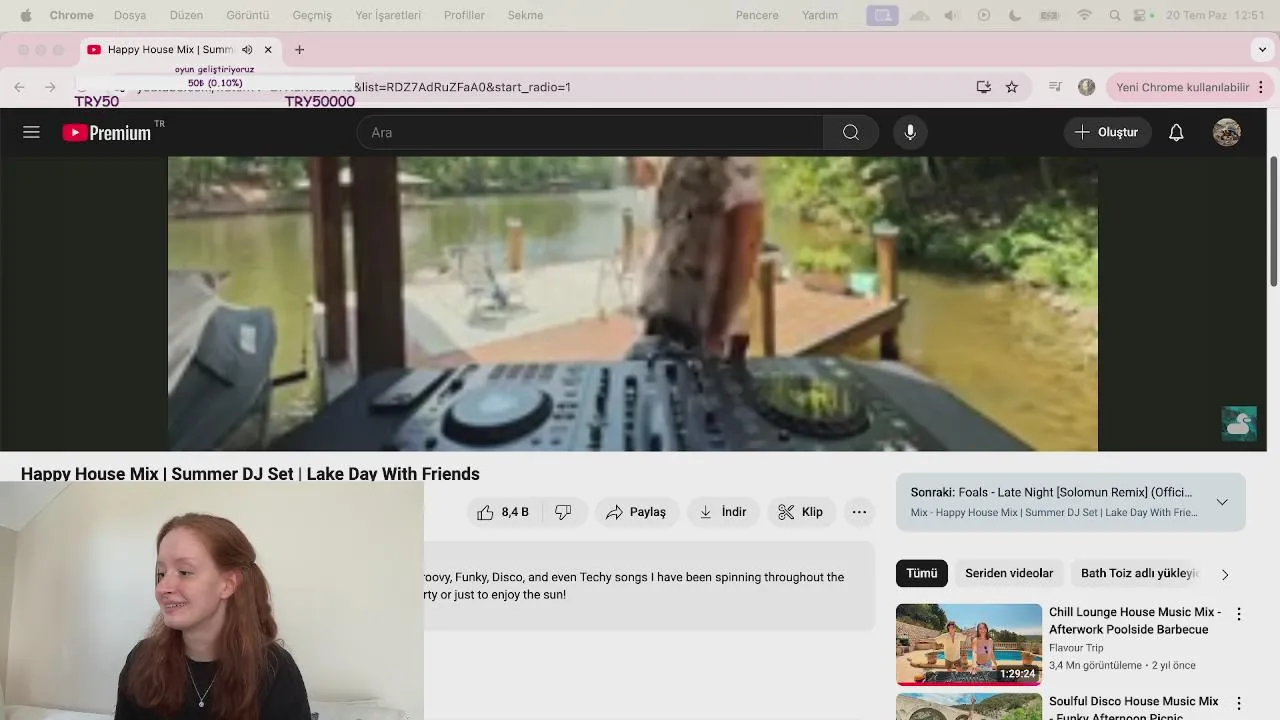Click the Klip button
The width and height of the screenshot is (1280, 720).
tap(801, 512)
